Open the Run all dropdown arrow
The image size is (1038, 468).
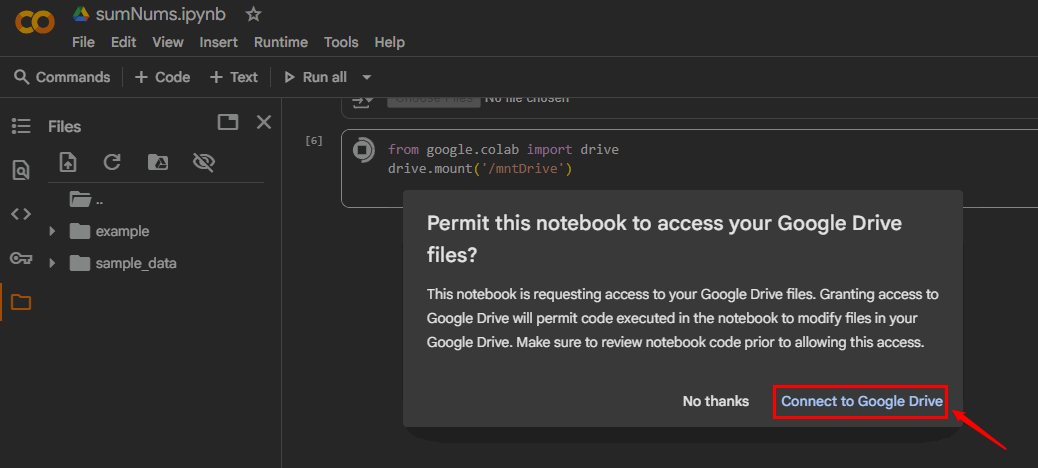(x=367, y=77)
